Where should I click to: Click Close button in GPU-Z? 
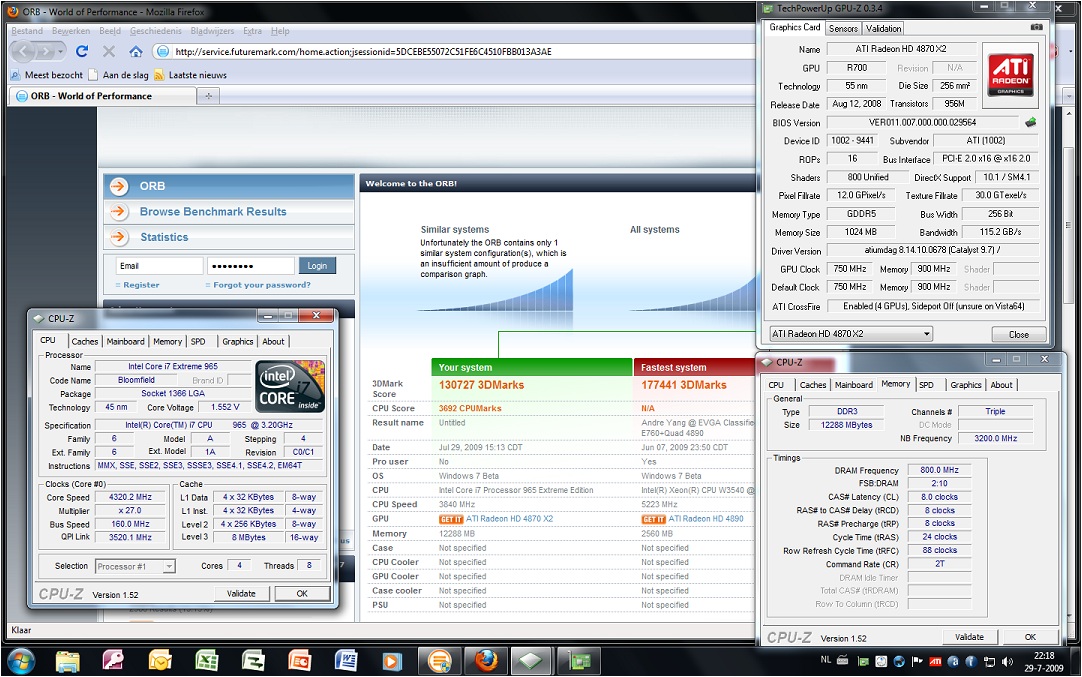[x=1019, y=334]
